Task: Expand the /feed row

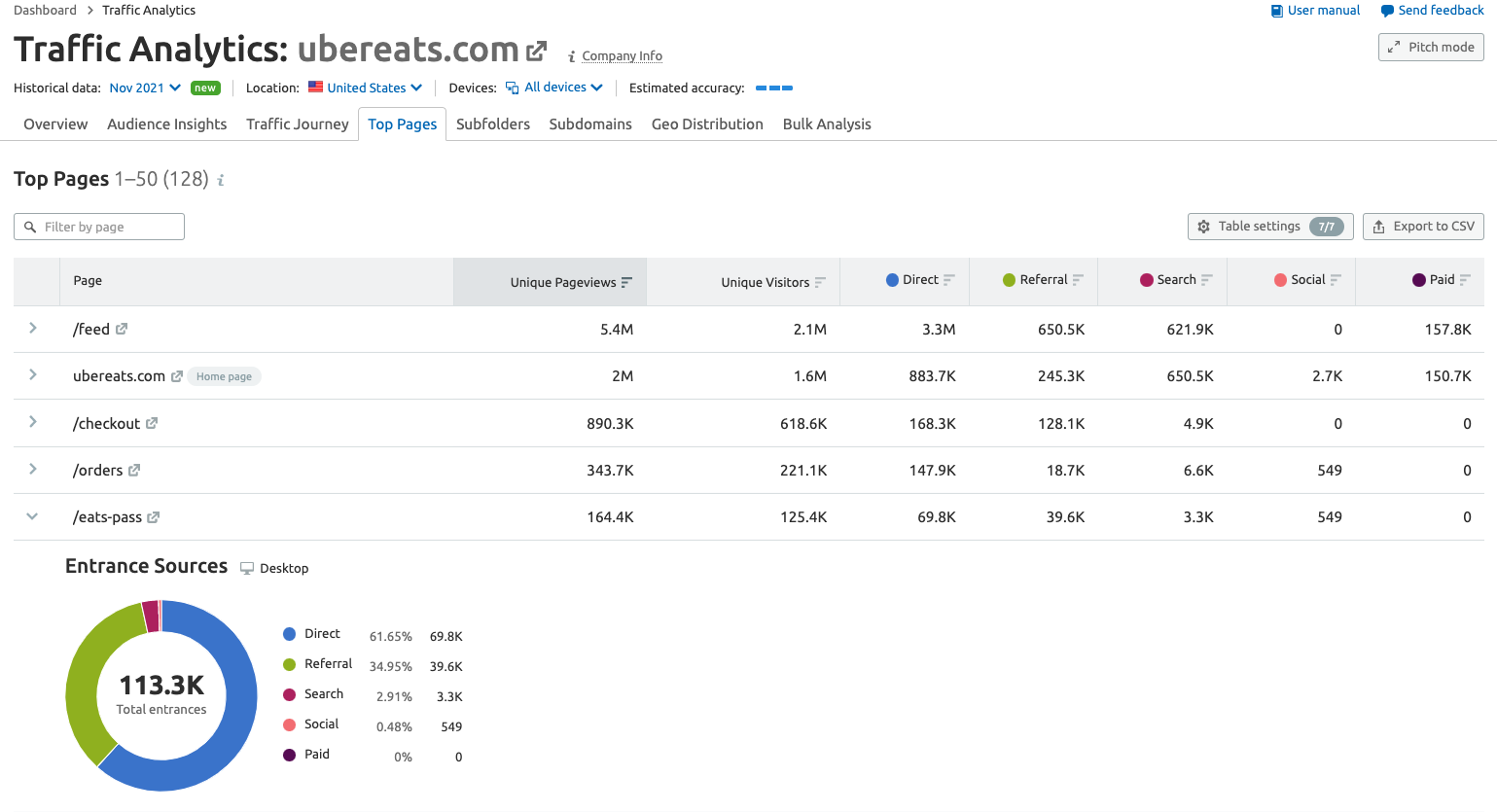Action: pos(33,329)
